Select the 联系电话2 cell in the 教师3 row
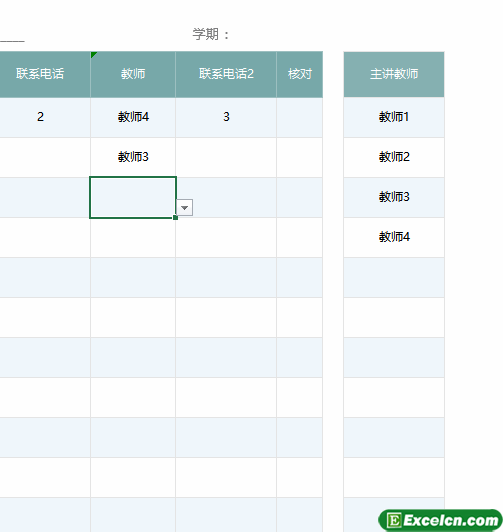 click(226, 157)
